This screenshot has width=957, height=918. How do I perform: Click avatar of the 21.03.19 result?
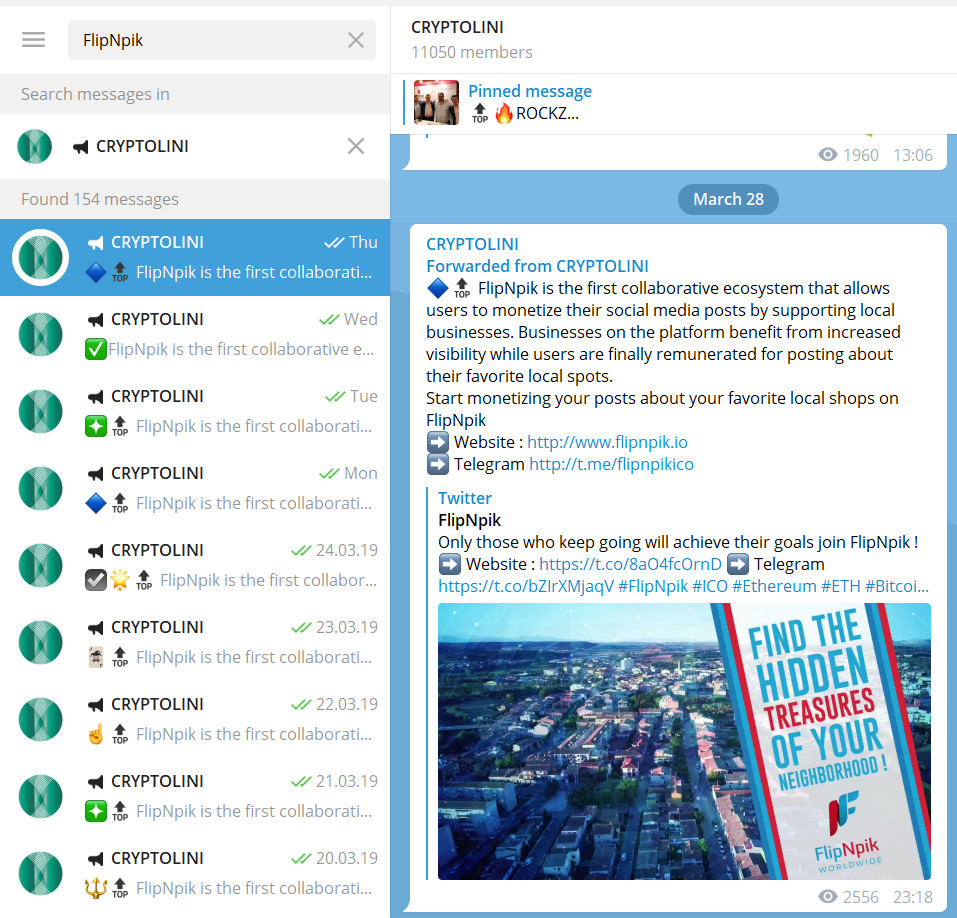(40, 796)
